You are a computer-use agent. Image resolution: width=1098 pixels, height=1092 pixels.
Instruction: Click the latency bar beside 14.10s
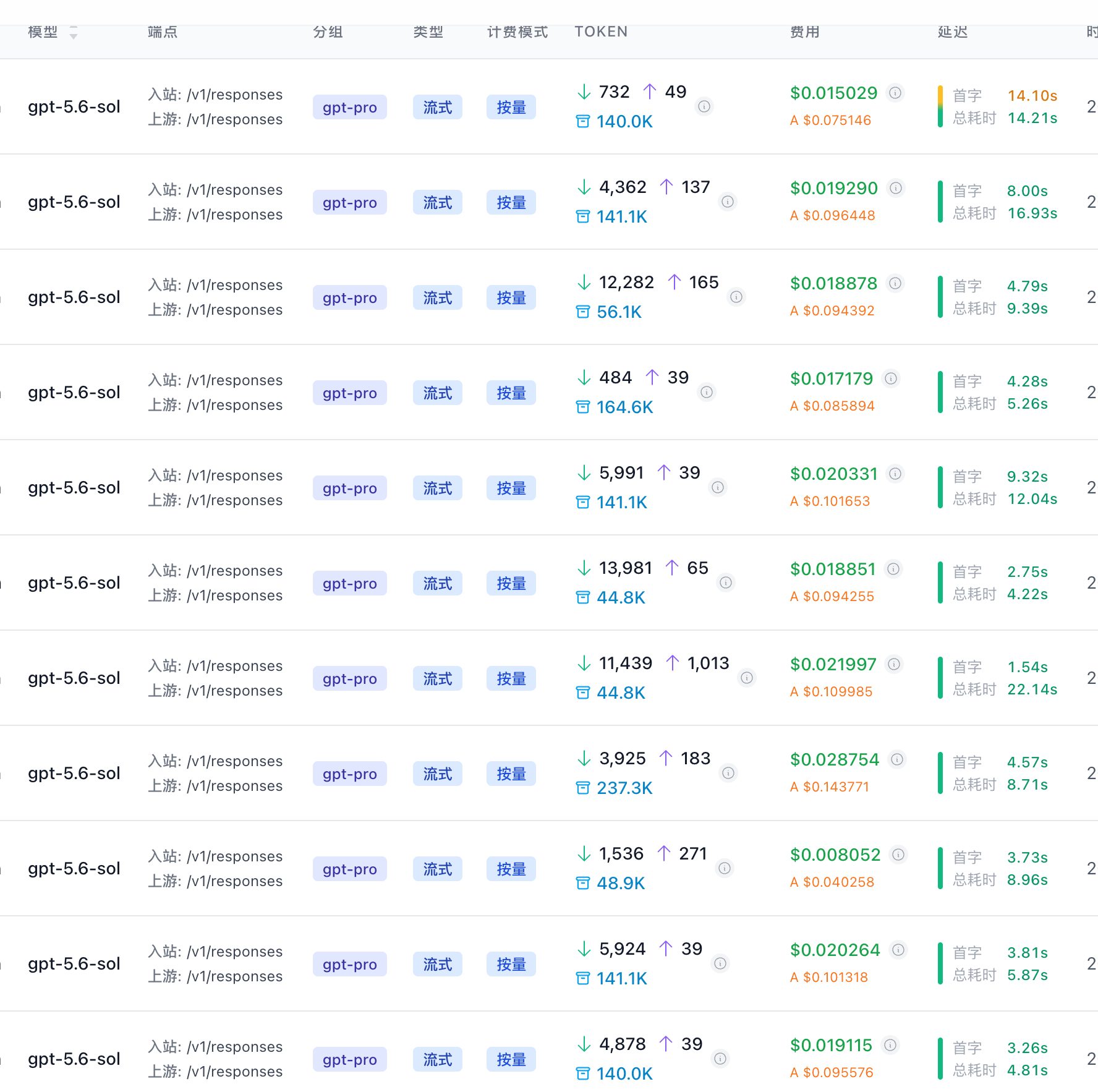pos(940,106)
